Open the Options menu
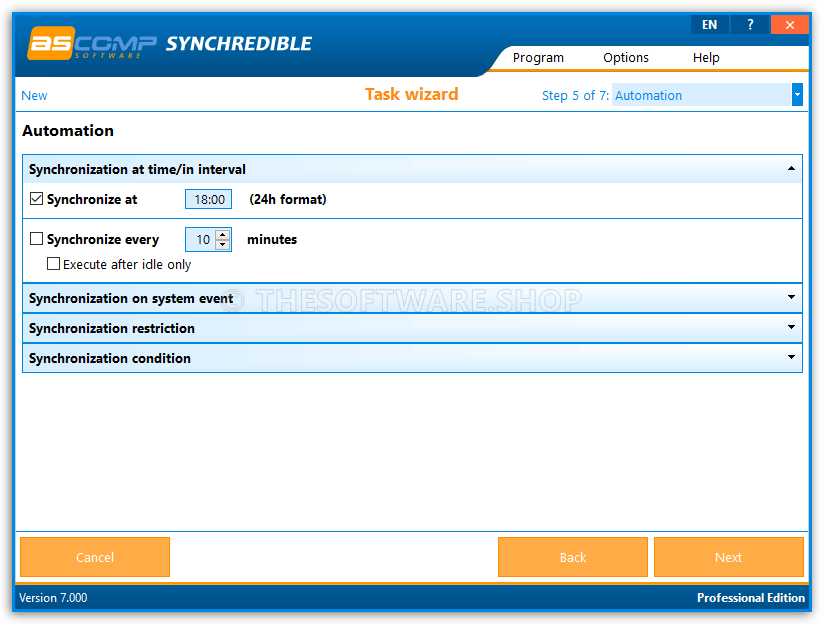 click(626, 57)
